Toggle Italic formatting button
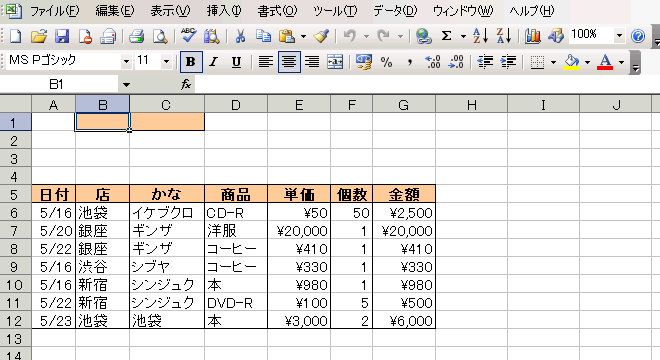660x360 pixels. (213, 62)
